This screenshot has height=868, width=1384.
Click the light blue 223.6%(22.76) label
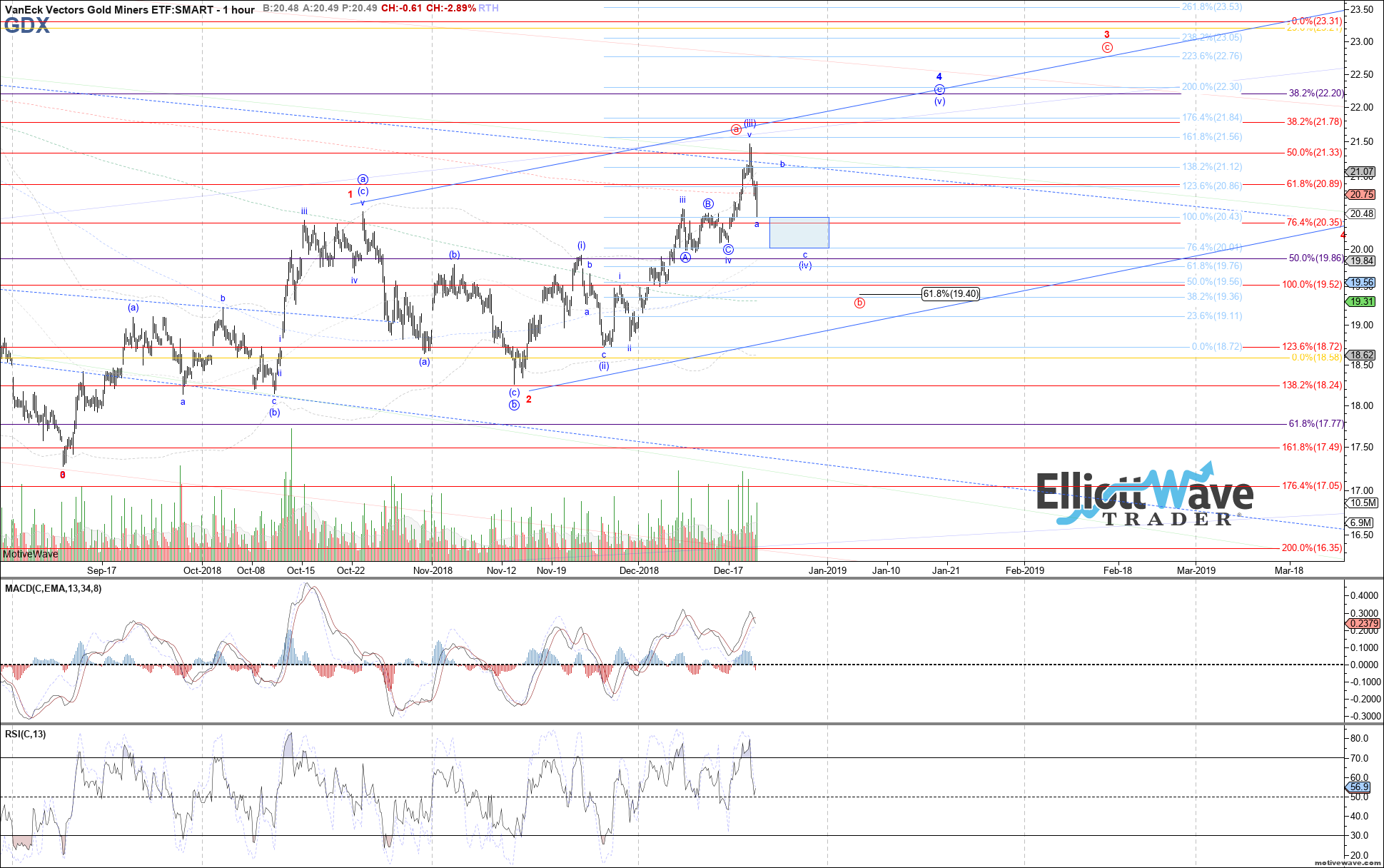pos(1212,56)
